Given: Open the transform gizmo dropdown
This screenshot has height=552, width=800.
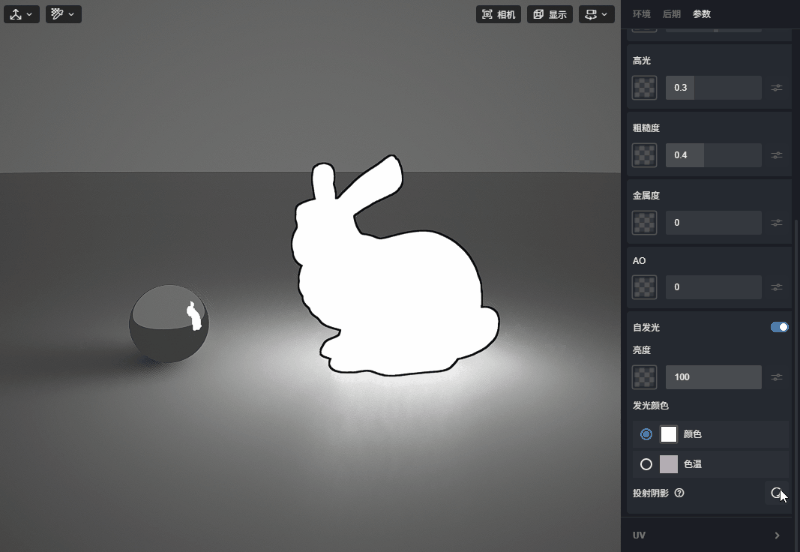Looking at the screenshot, I should (21, 14).
